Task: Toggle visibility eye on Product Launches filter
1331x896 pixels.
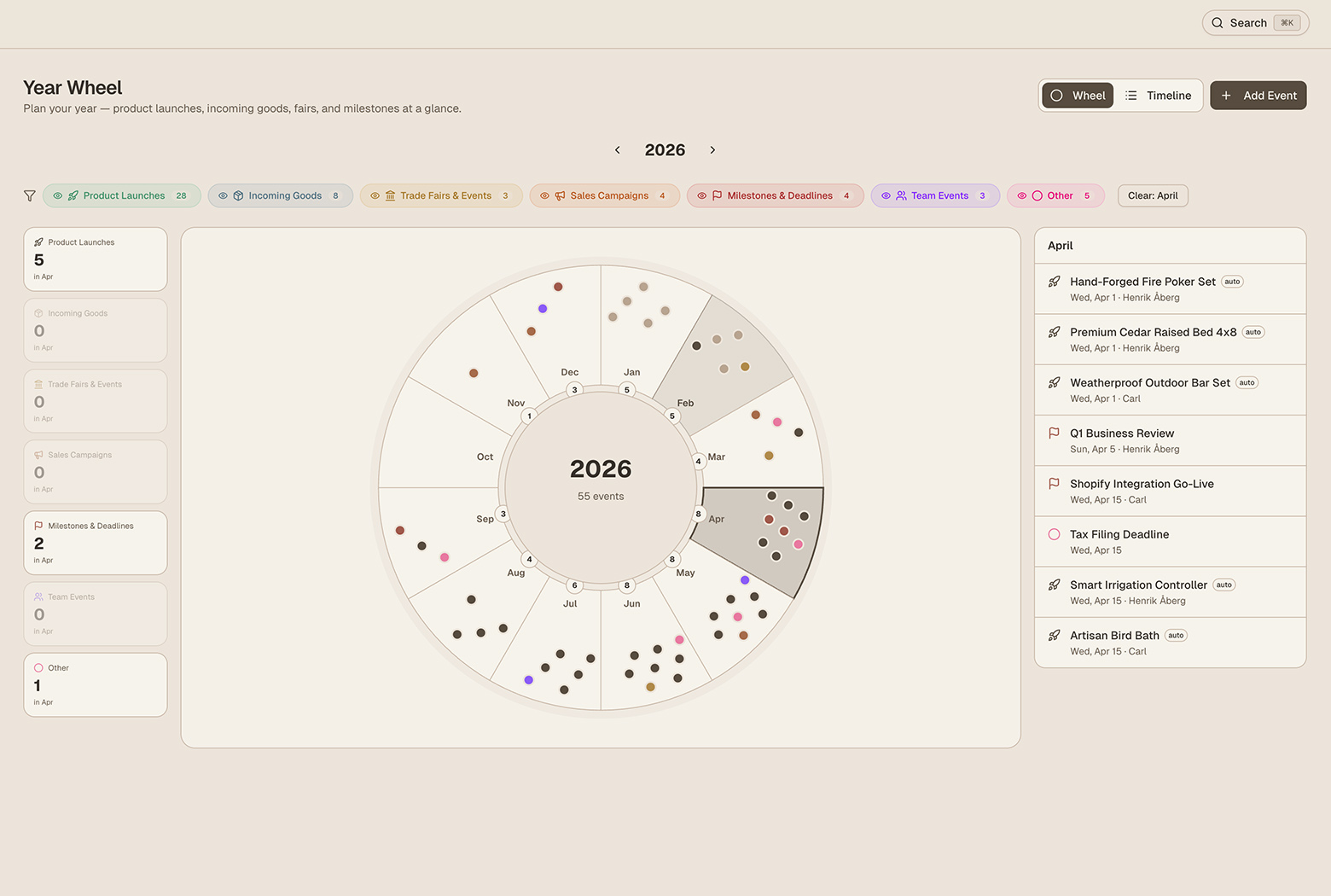Action: pos(57,195)
